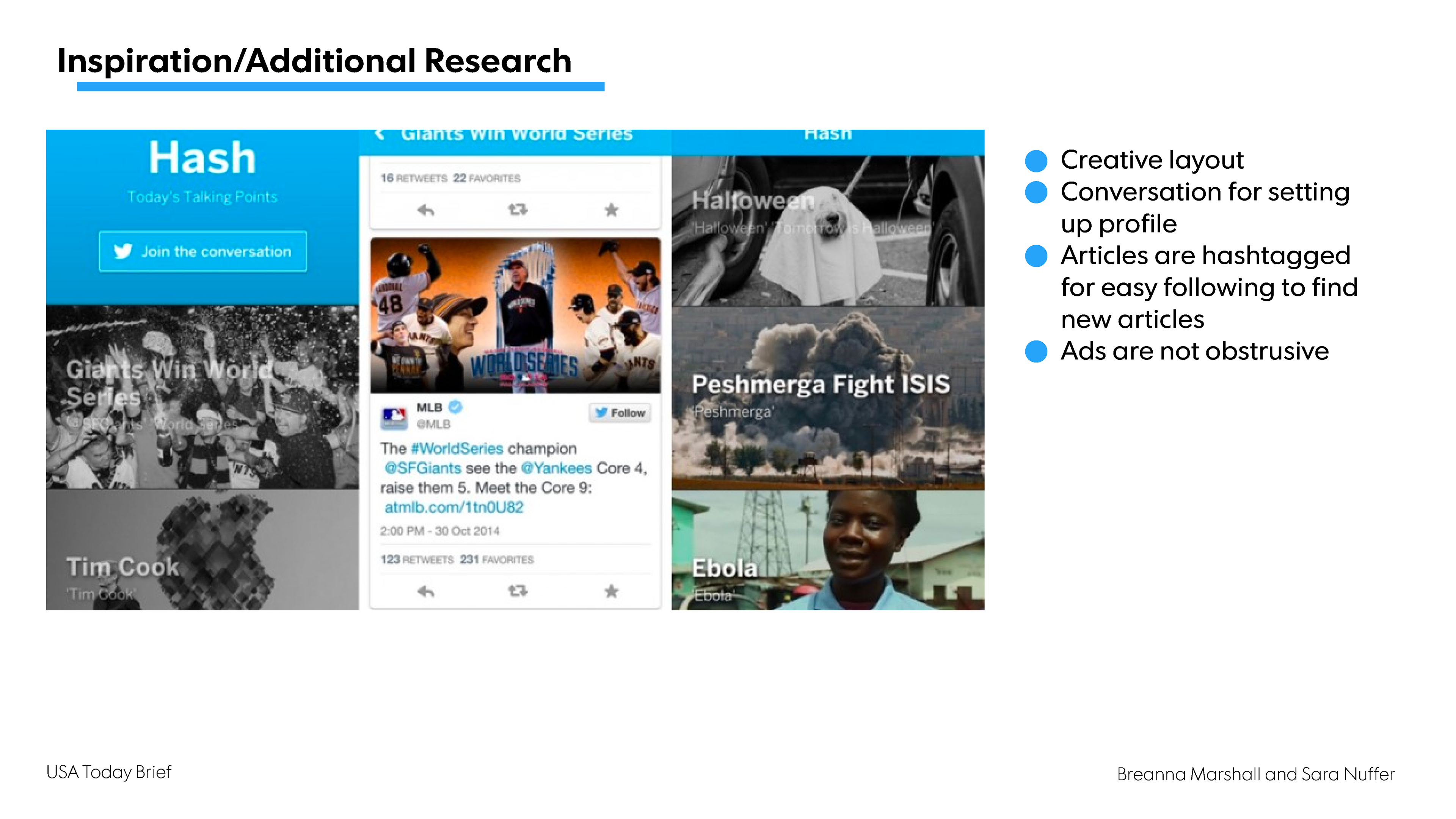1456x819 pixels.
Task: Follow the MLB account
Action: 620,413
